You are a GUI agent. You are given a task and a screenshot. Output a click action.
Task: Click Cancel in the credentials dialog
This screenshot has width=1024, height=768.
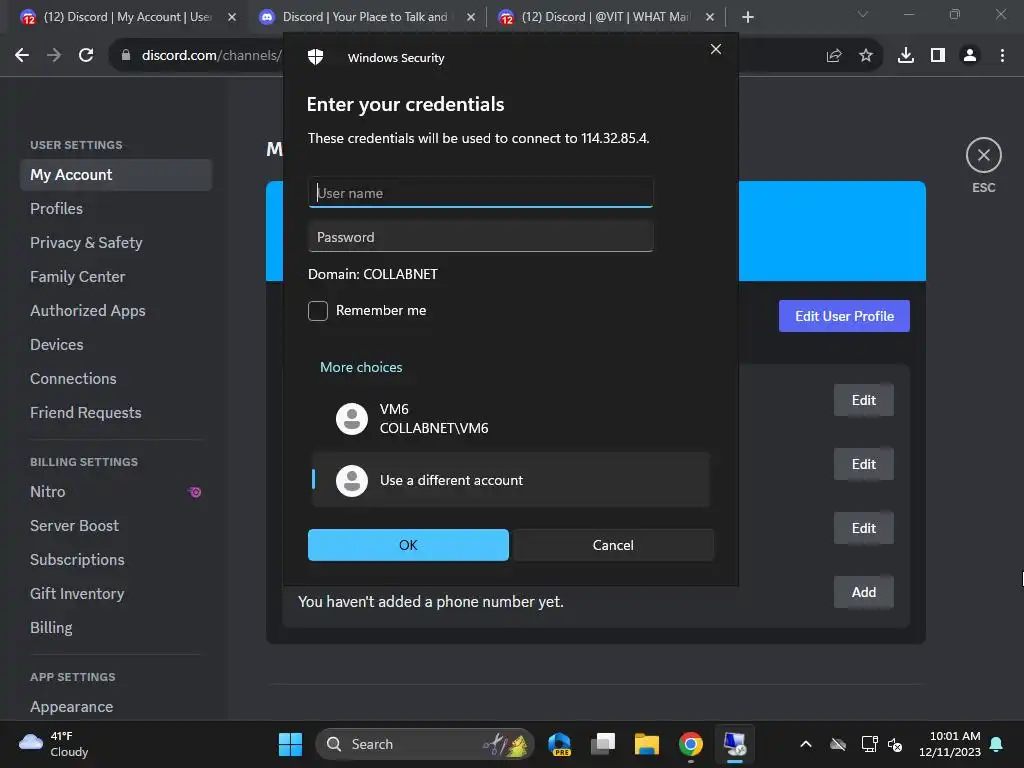[613, 545]
